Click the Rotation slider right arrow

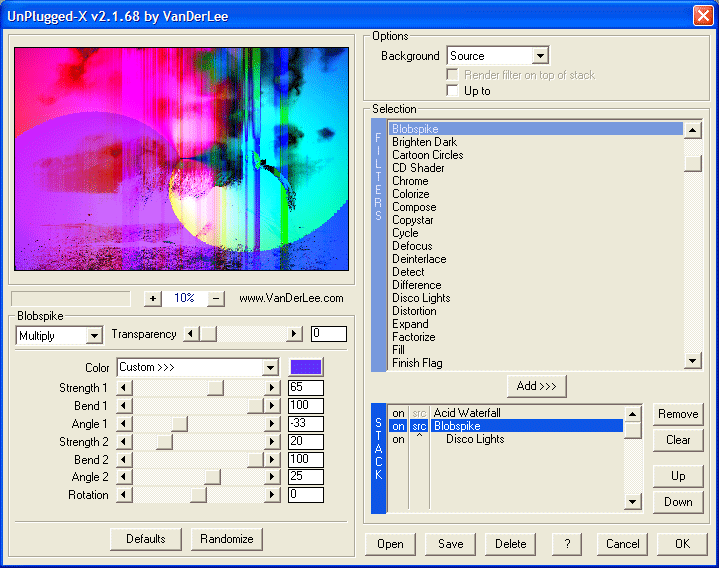click(271, 495)
